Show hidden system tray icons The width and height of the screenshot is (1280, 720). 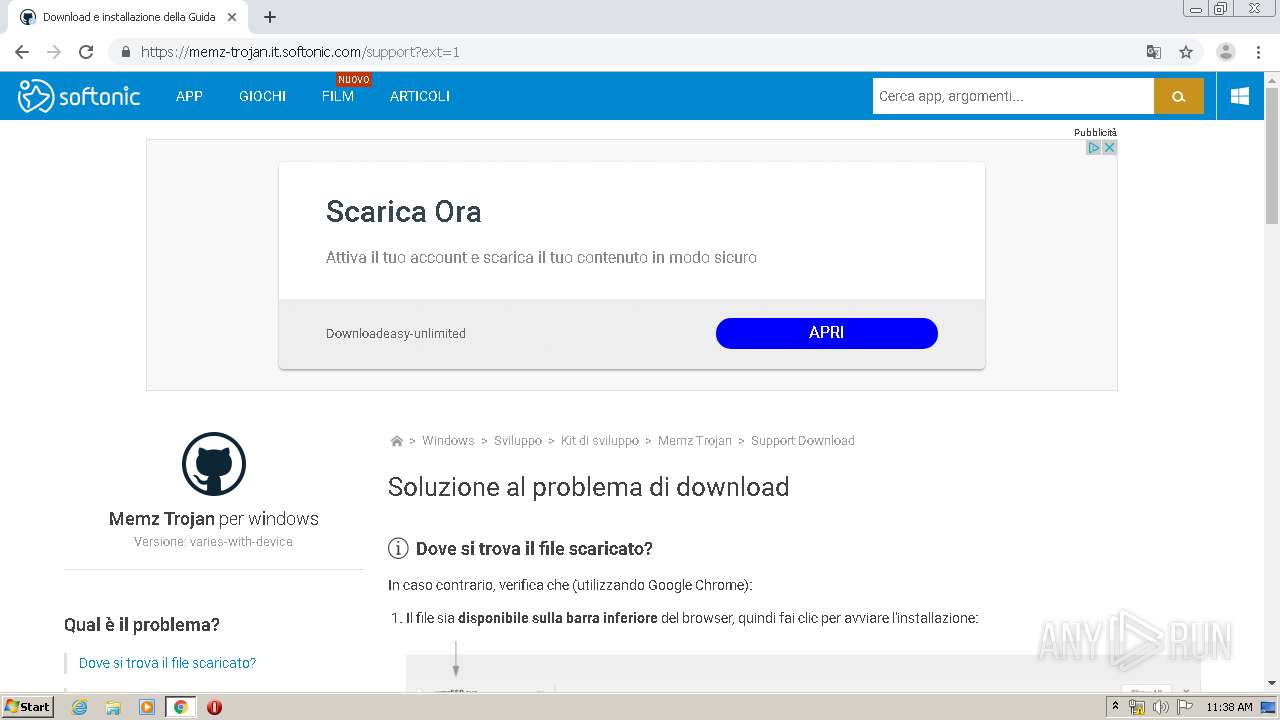click(1115, 707)
